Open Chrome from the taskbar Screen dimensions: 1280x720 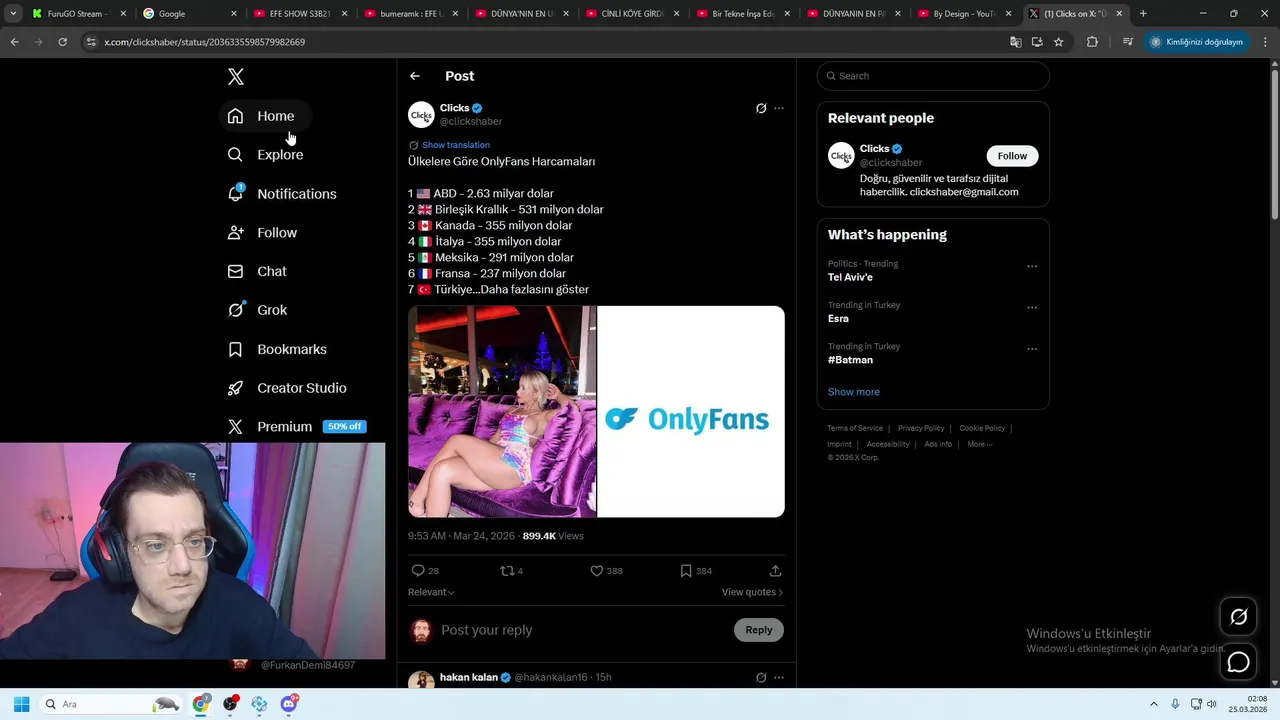[201, 704]
